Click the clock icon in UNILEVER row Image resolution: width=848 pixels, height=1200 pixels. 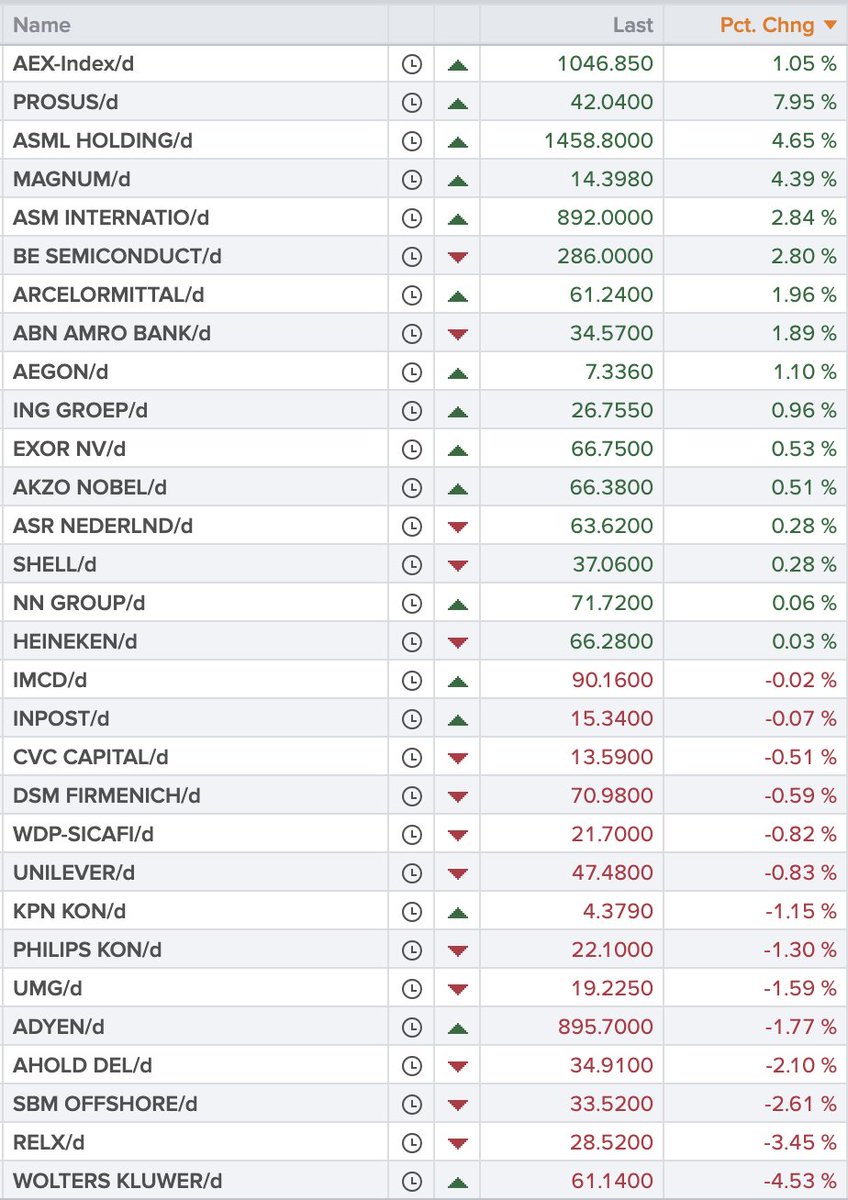[x=411, y=873]
